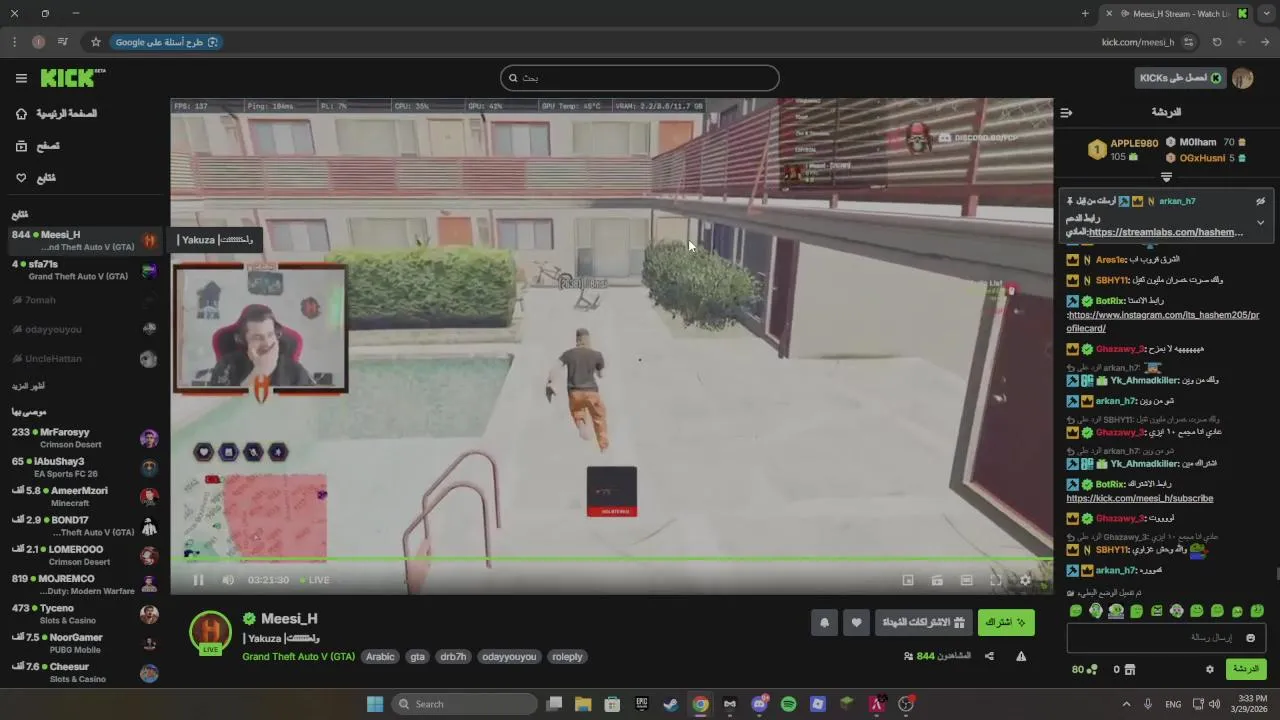Open the offline 7omah channel
Viewport: 1280px width, 720px height.
coord(85,300)
